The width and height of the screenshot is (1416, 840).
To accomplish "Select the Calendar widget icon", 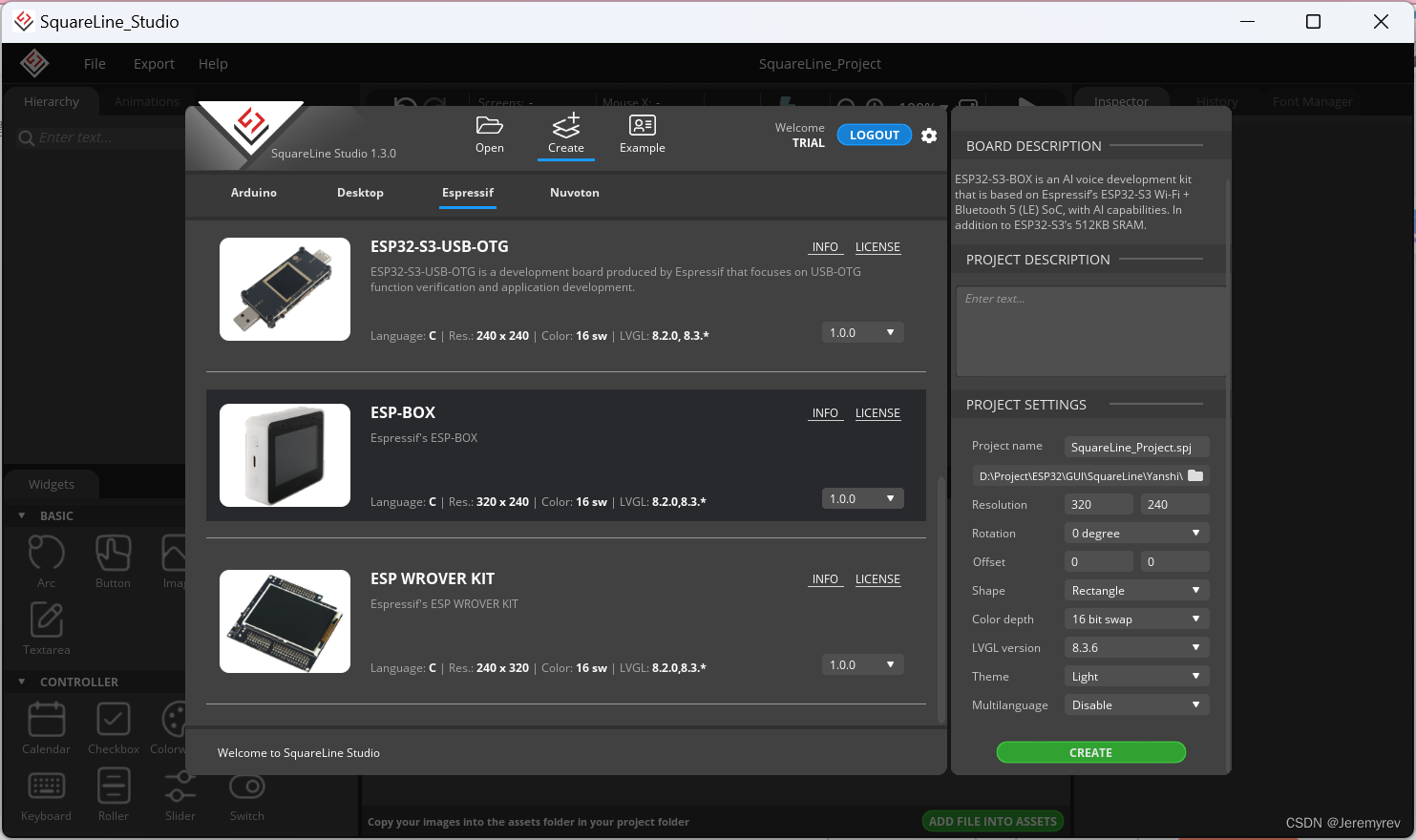I will 46,719.
